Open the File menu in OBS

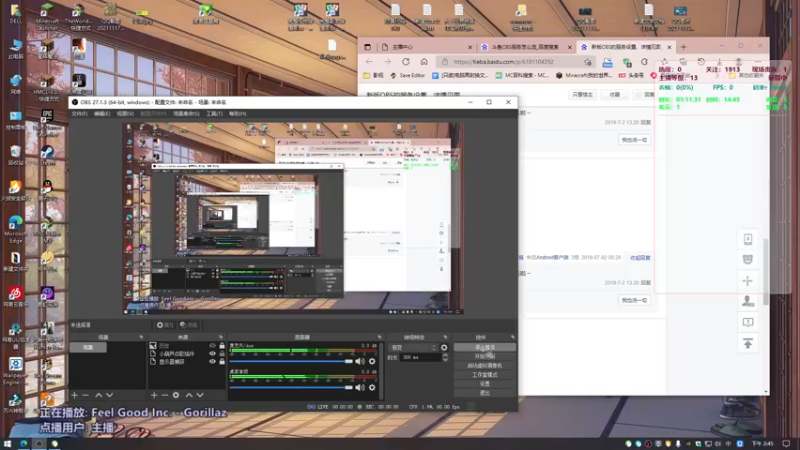coord(79,114)
